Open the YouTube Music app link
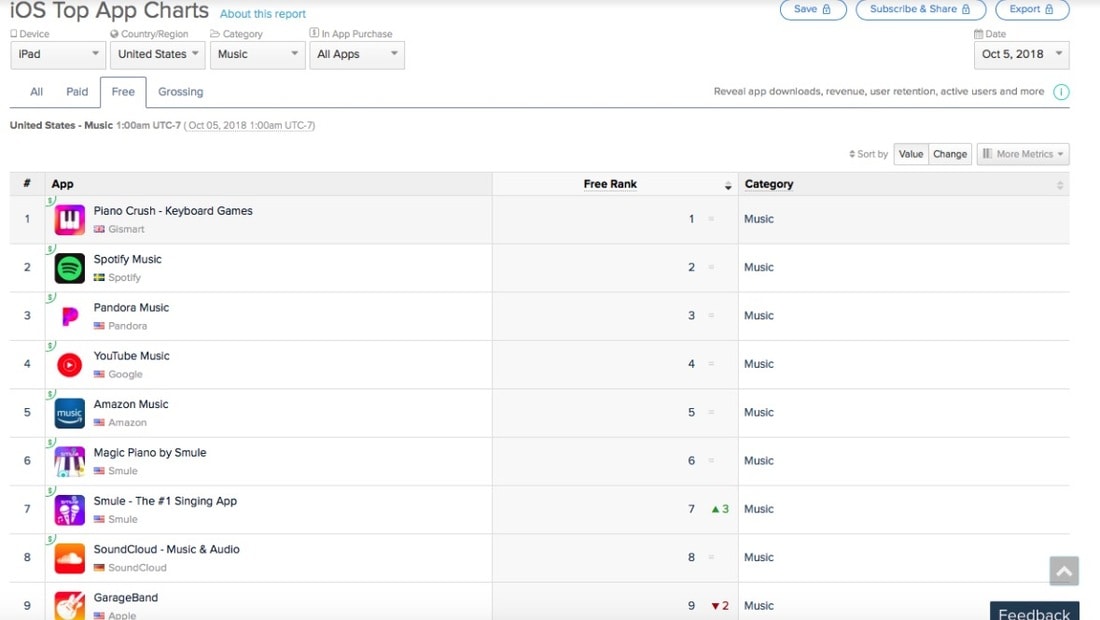 pyautogui.click(x=132, y=356)
